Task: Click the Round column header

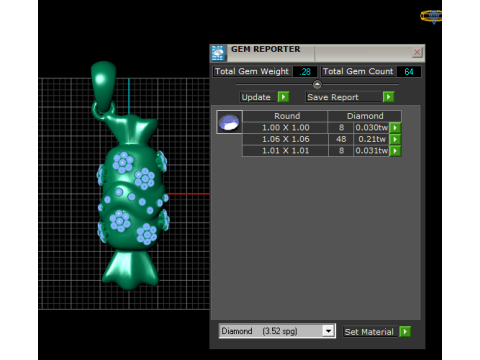Action: 285,116
